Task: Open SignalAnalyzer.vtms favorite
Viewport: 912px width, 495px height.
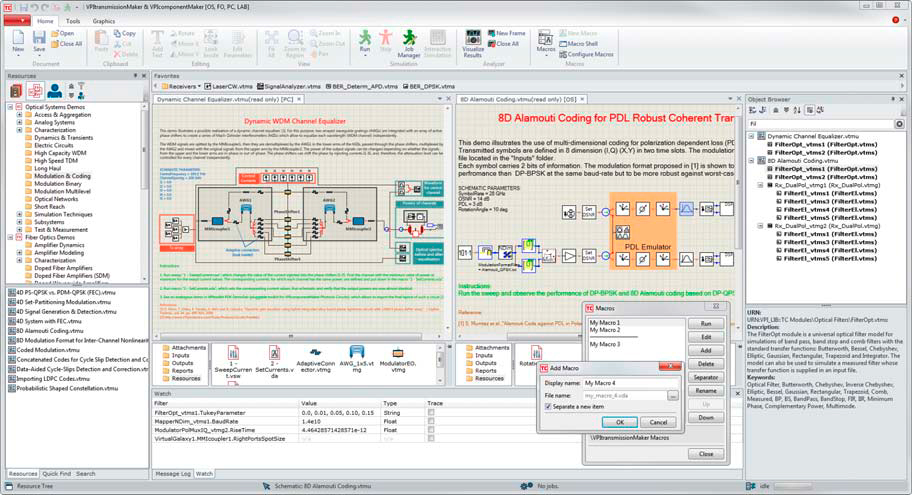Action: tap(288, 87)
